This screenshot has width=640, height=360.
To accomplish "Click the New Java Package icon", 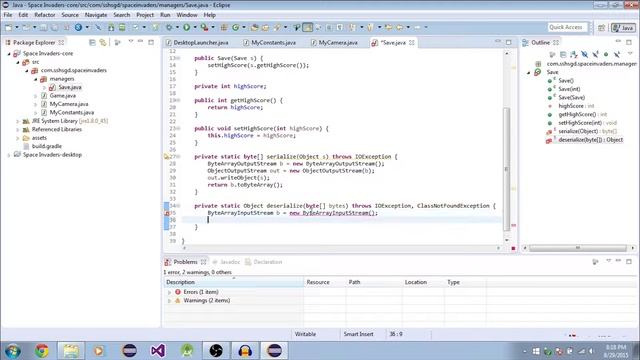I will tap(224, 27).
